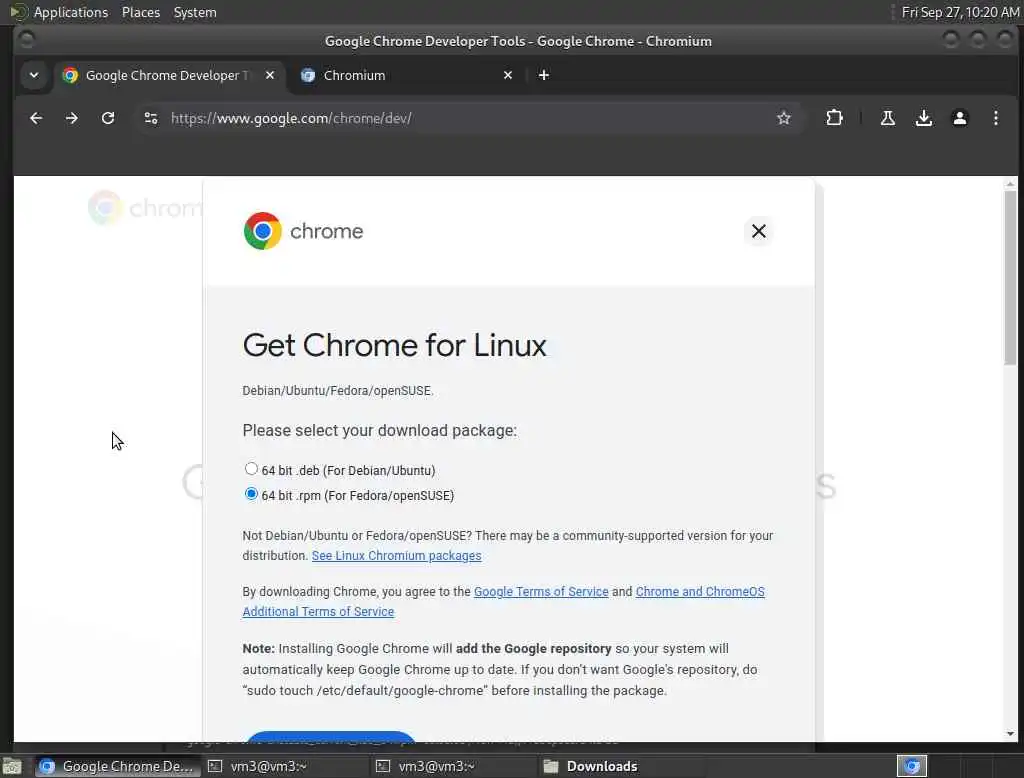Click the scrollbar down arrow
1024x778 pixels.
coord(1010,734)
